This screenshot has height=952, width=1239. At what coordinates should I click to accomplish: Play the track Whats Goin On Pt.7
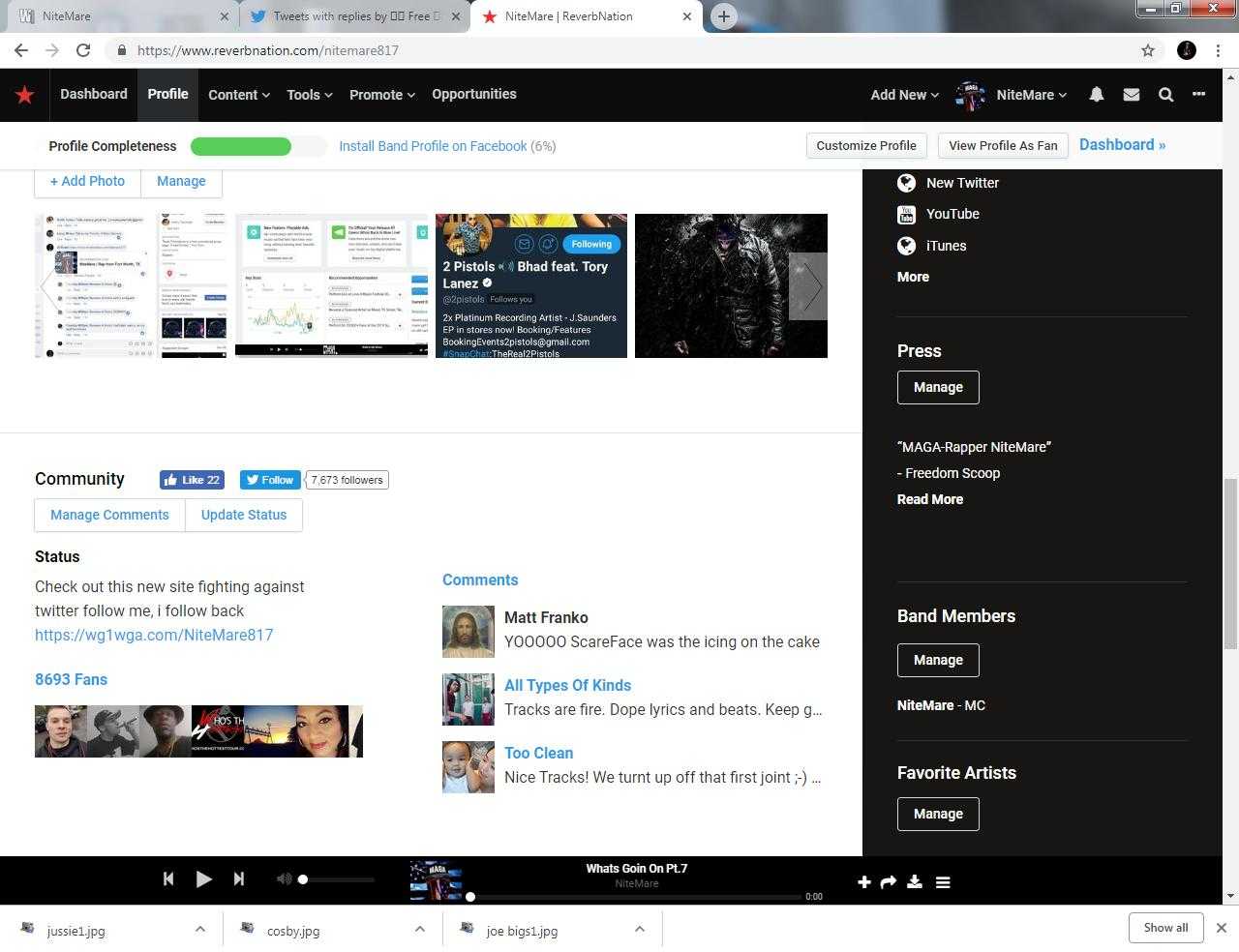(x=203, y=878)
